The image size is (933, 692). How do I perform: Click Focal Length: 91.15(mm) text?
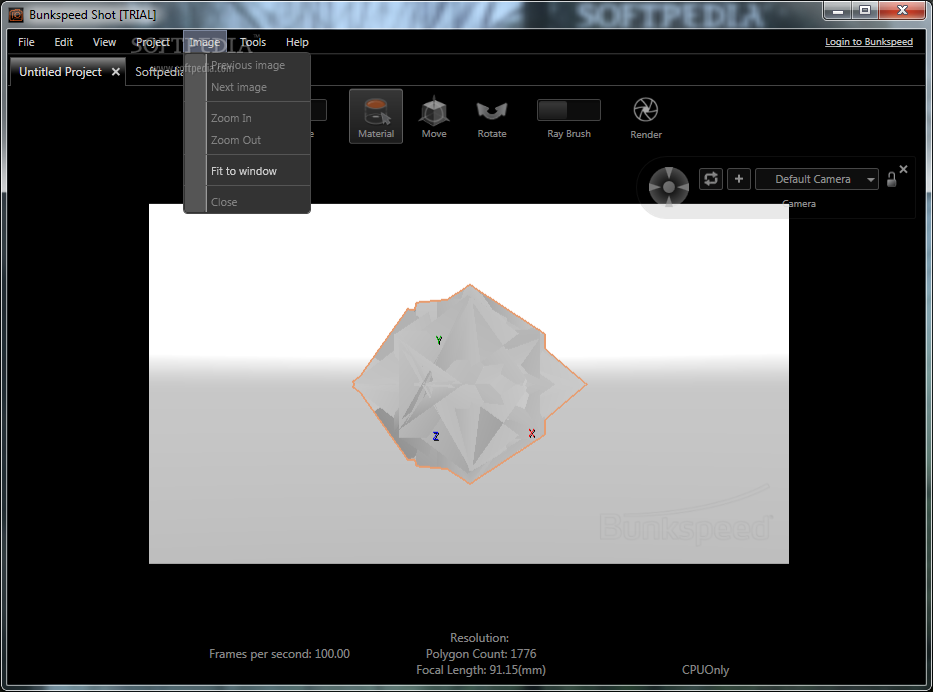point(481,670)
